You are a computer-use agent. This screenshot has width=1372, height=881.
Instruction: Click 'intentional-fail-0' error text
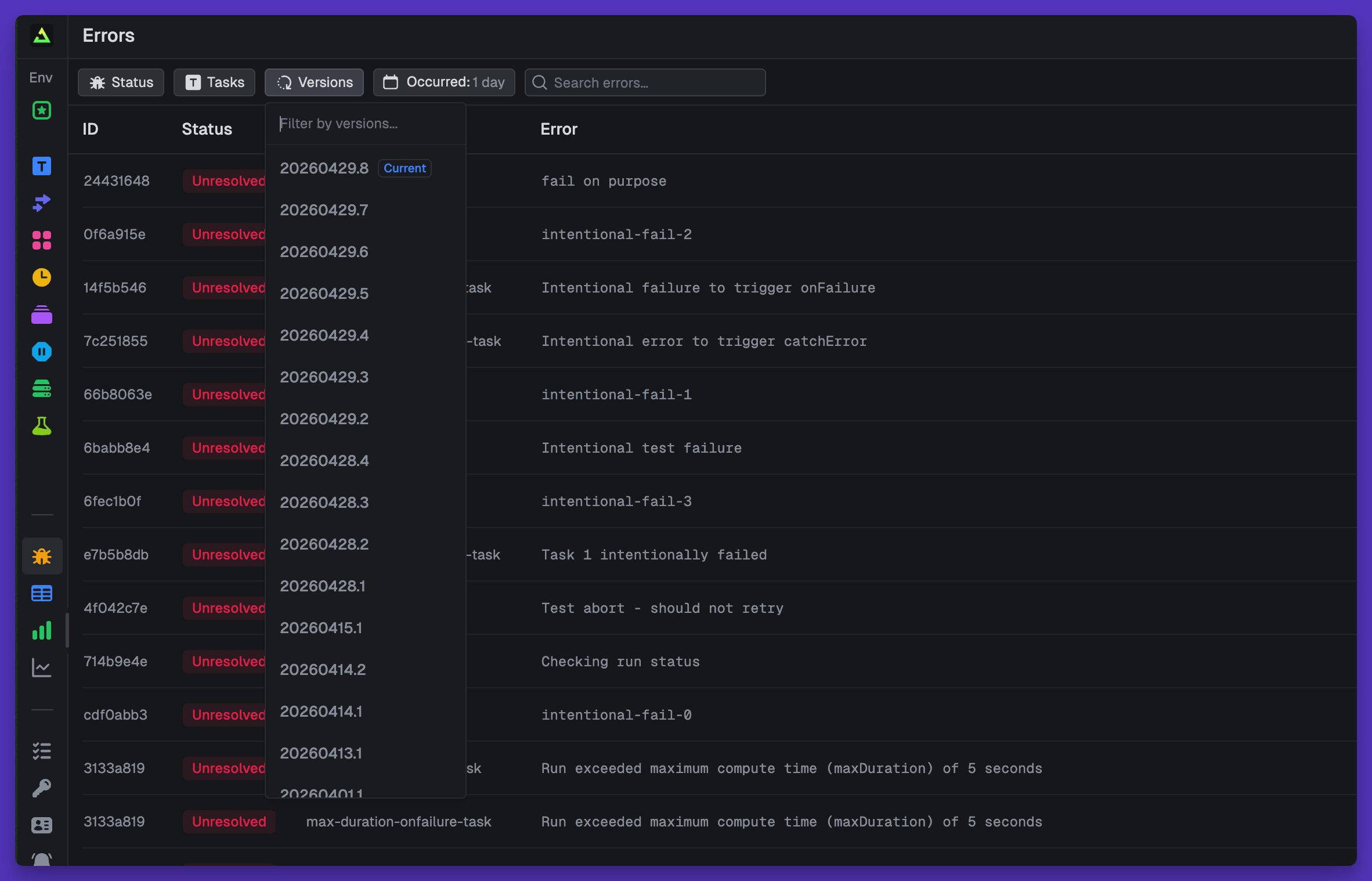coord(616,715)
